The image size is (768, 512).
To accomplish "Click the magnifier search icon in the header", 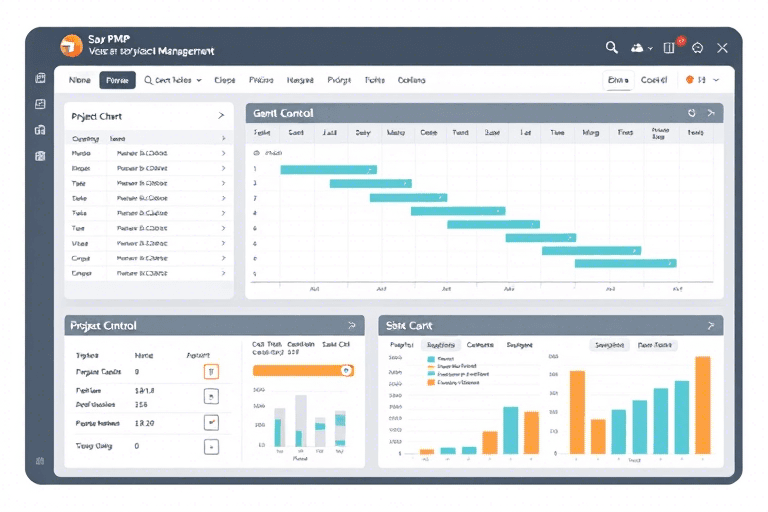I will pyautogui.click(x=612, y=47).
